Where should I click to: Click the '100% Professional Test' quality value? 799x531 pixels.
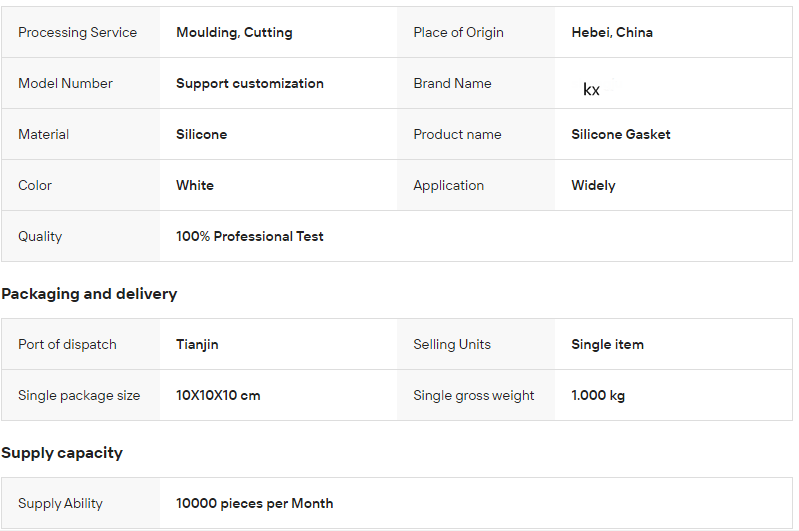249,236
